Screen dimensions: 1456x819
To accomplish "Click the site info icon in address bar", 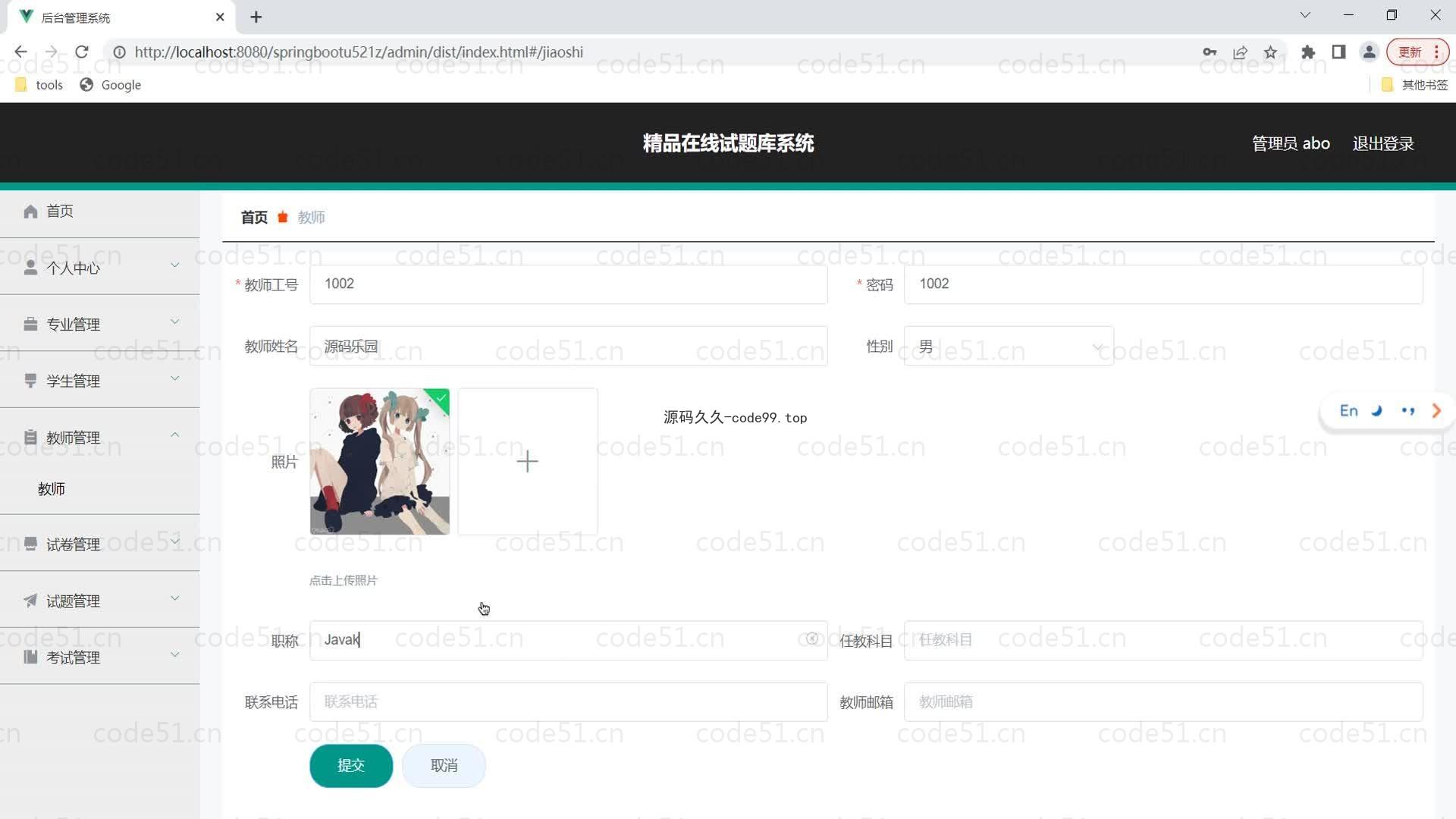I will click(119, 52).
